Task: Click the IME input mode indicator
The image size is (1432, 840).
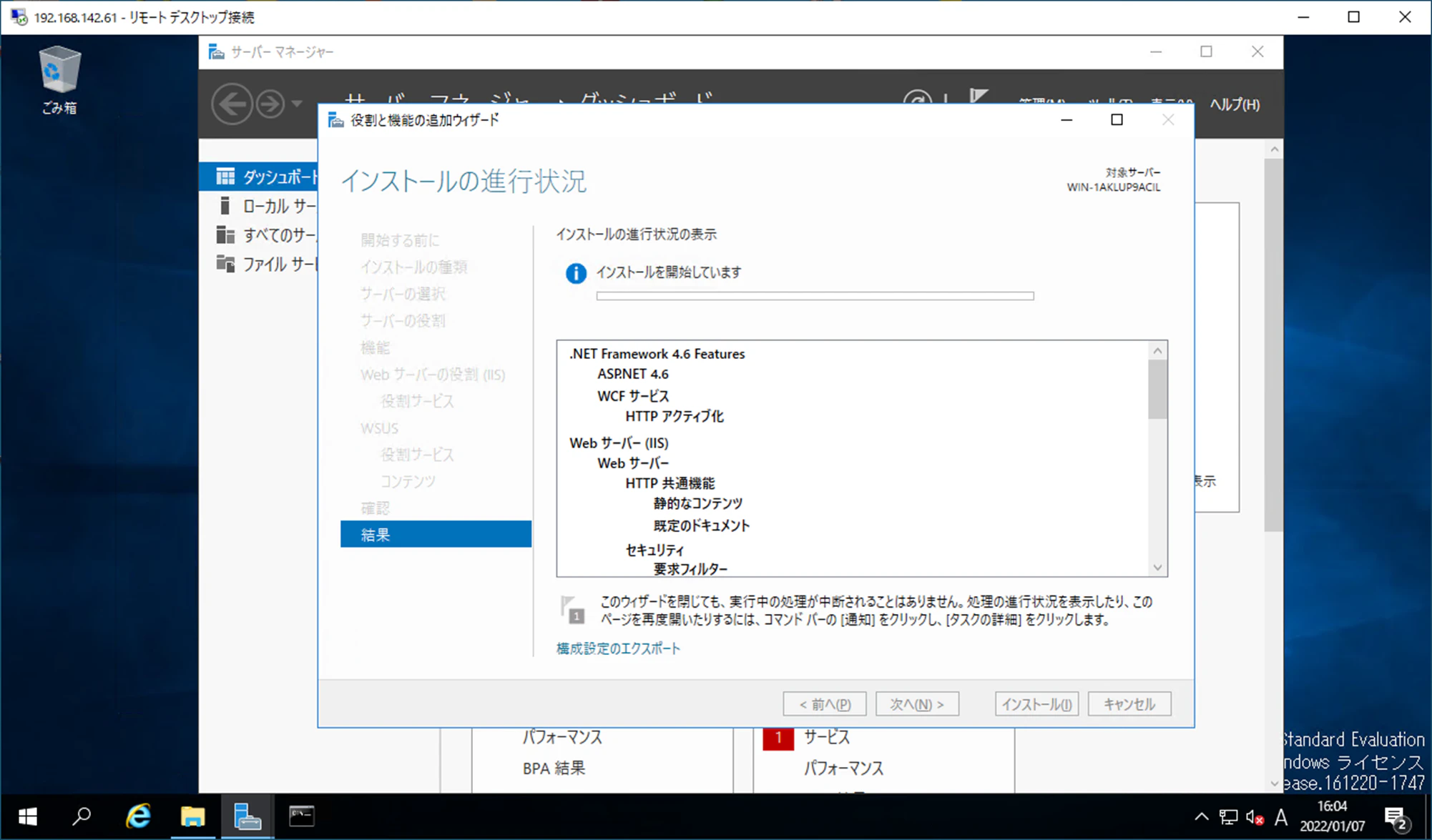Action: 1281,816
